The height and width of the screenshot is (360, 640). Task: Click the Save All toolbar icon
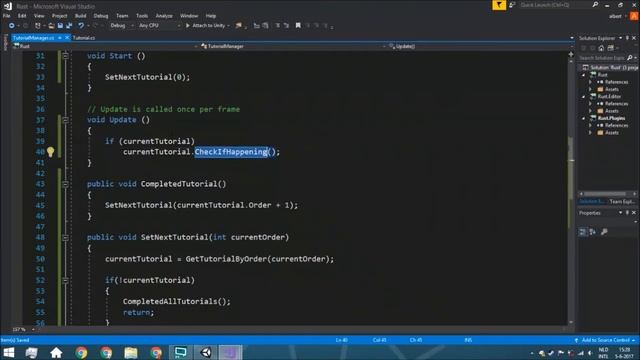69,26
